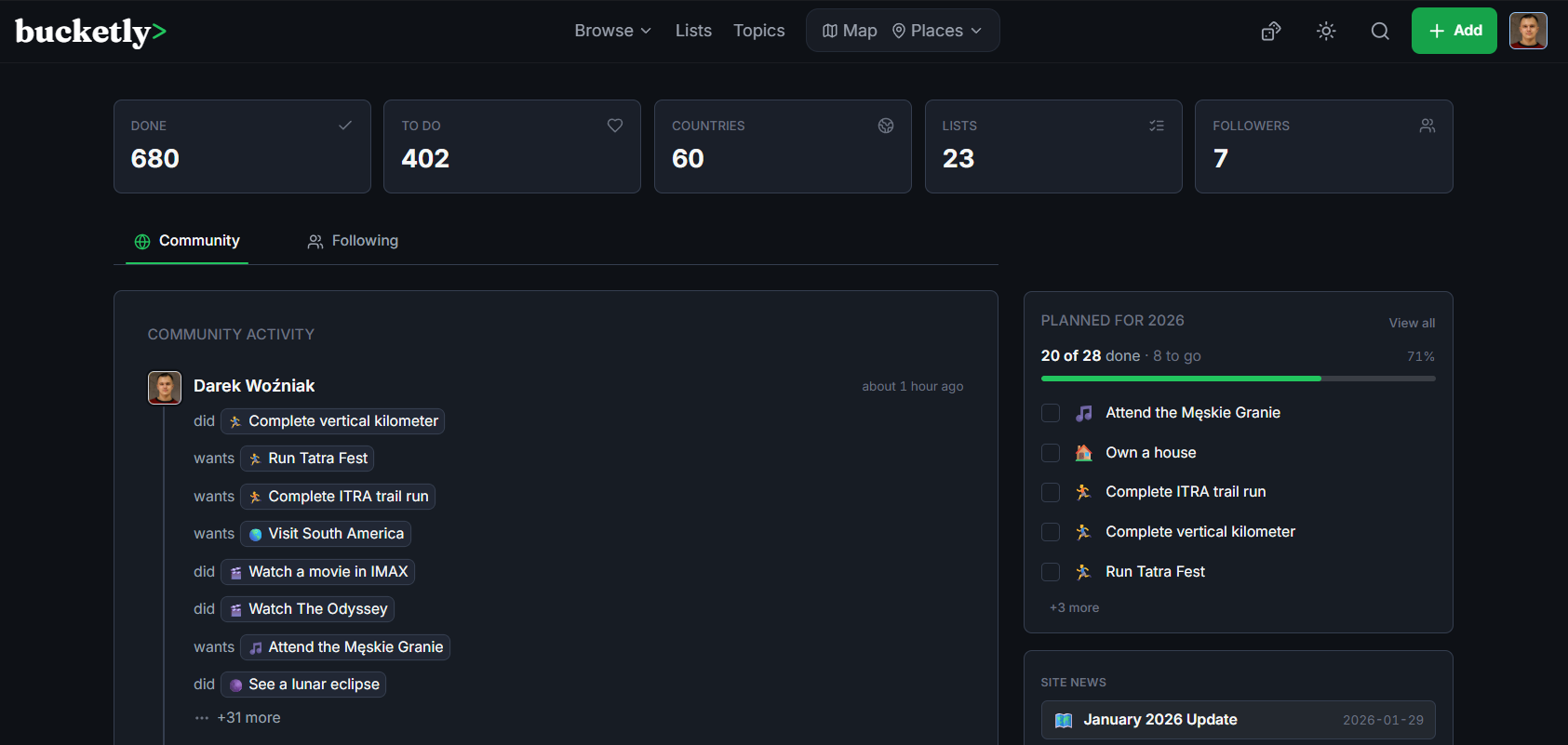This screenshot has width=1568, height=745.
Task: Click the 2026 progress bar
Action: tap(1238, 379)
